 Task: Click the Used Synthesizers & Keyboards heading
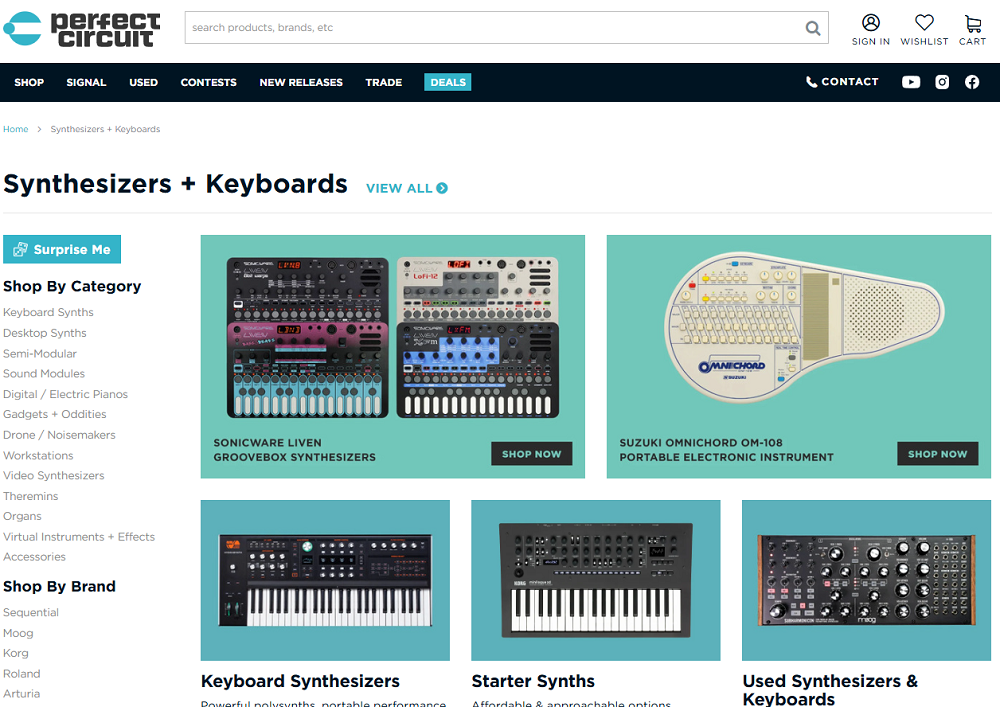pos(830,690)
